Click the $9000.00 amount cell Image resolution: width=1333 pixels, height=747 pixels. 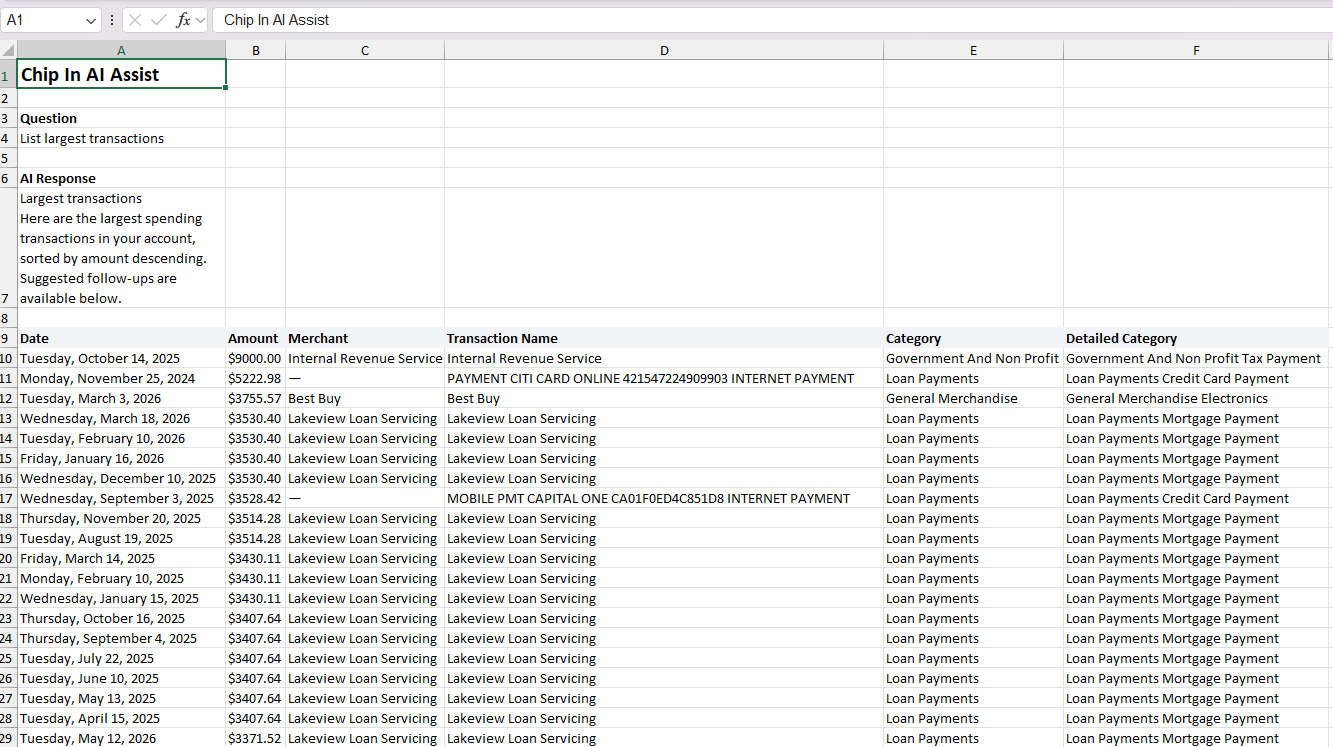256,358
